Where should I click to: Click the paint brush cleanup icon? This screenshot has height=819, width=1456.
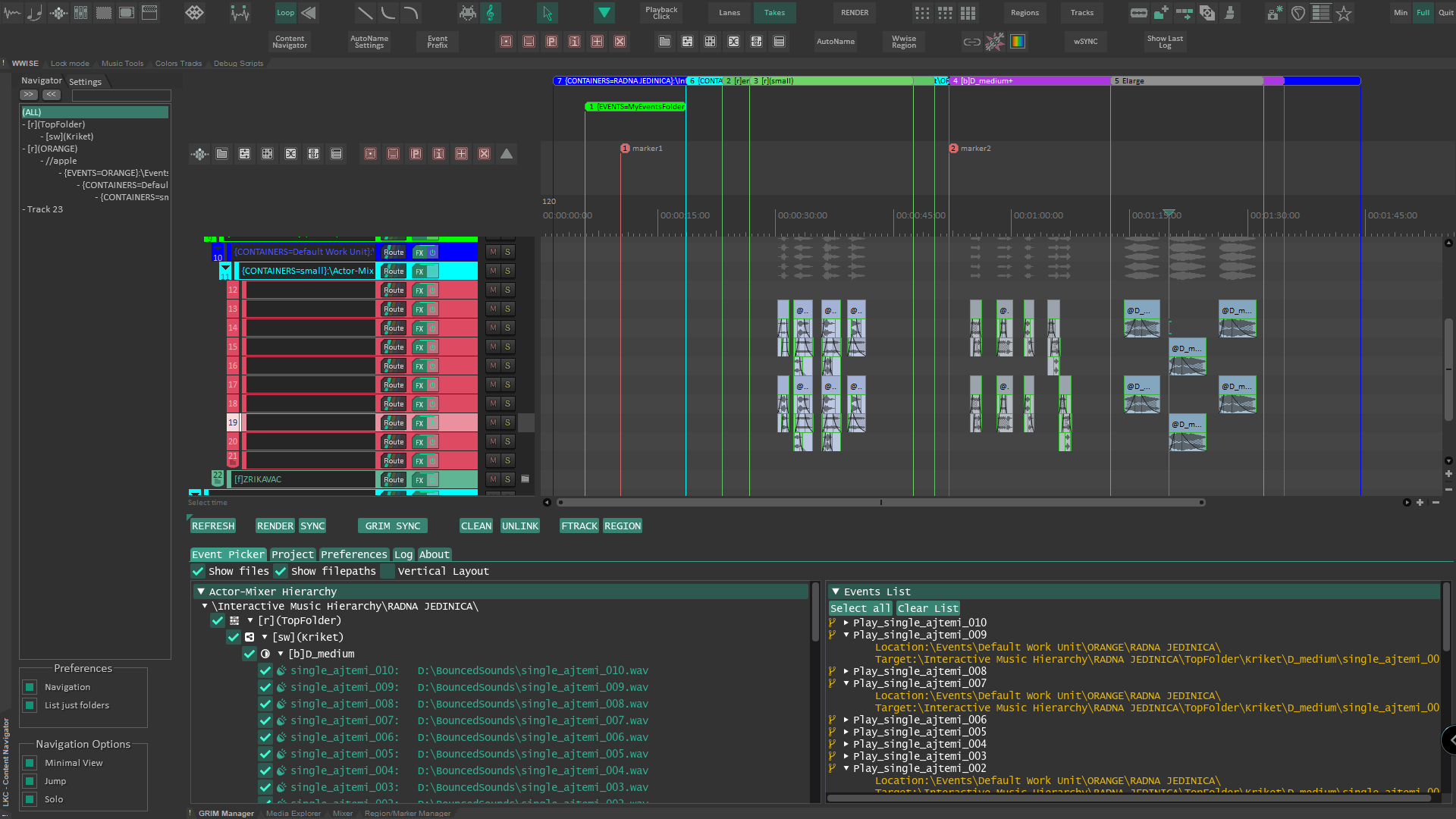pos(1230,13)
